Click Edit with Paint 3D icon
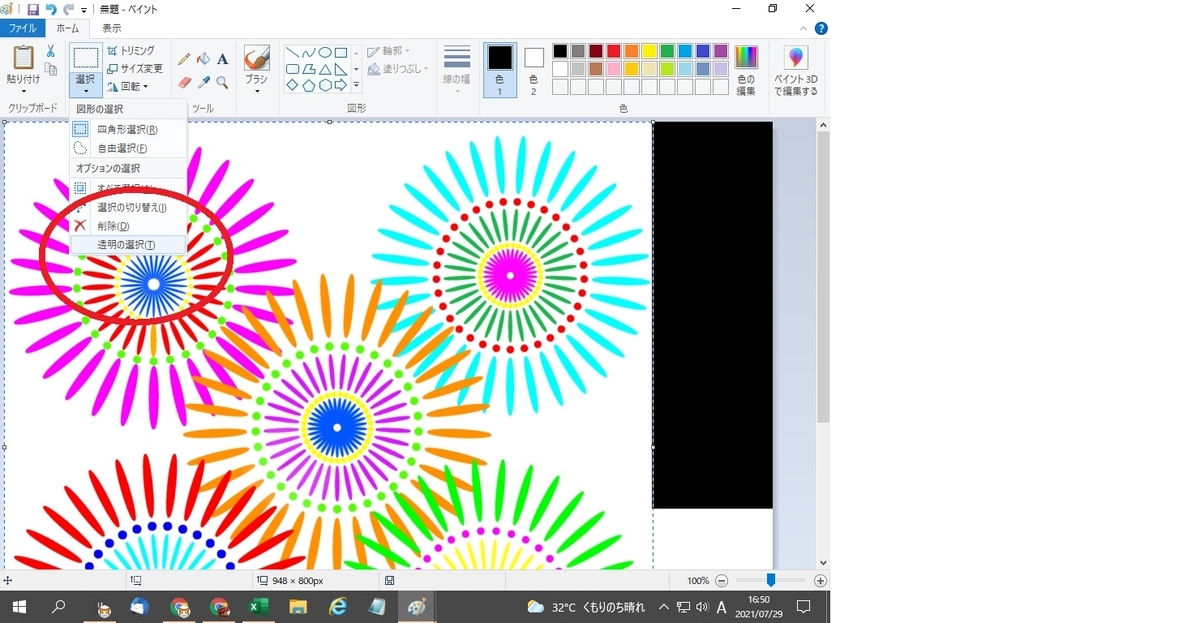 [796, 58]
